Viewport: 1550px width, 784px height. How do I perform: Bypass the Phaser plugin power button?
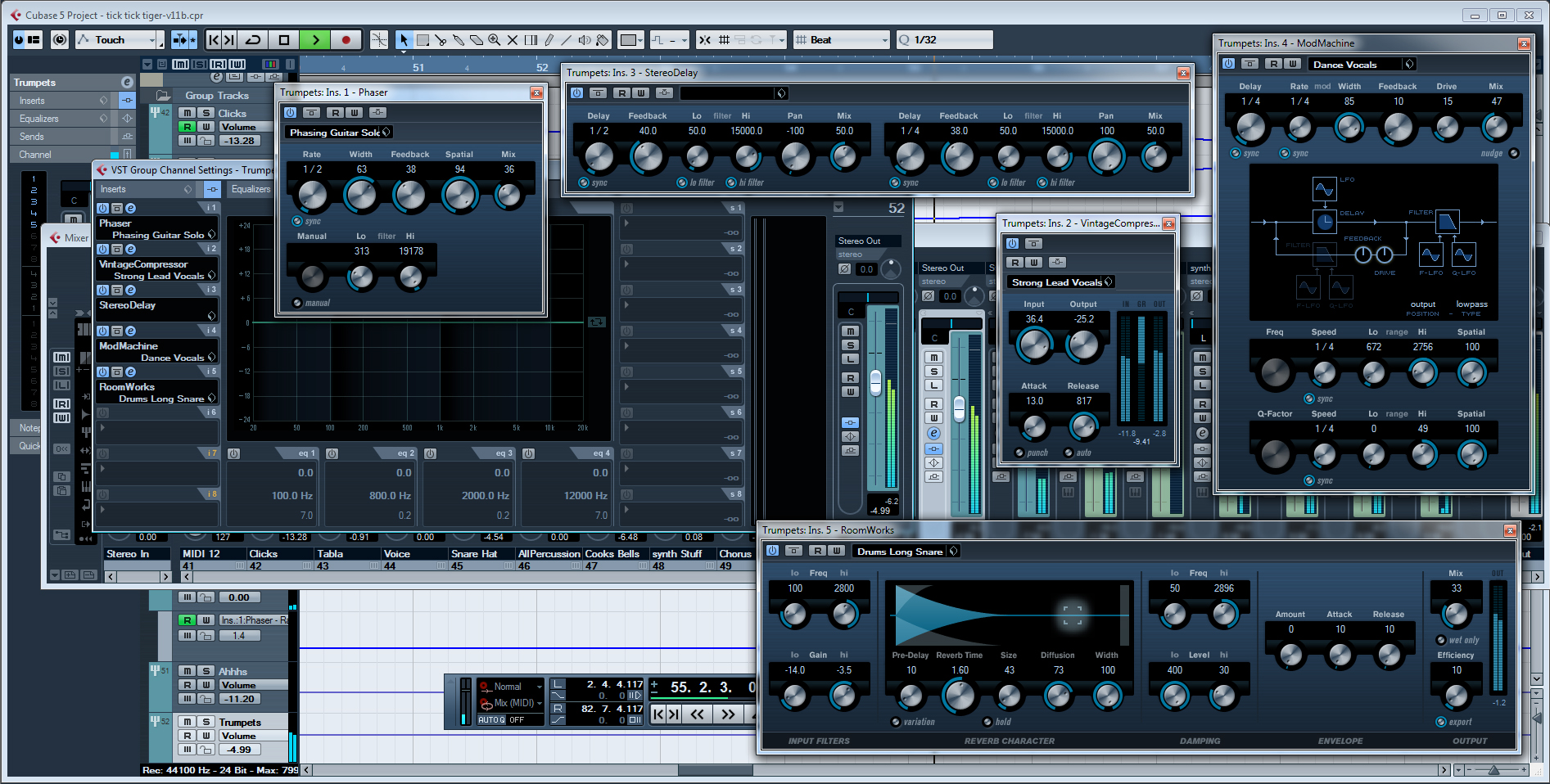pyautogui.click(x=290, y=112)
